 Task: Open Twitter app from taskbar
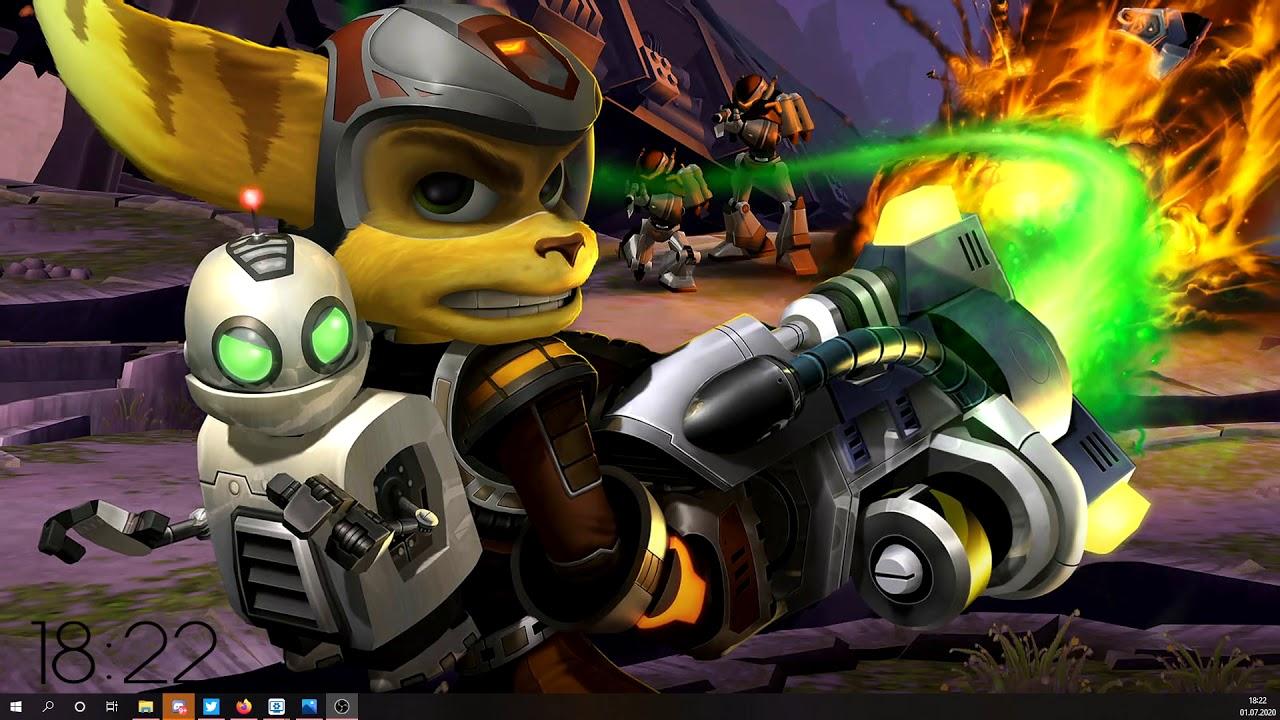211,707
